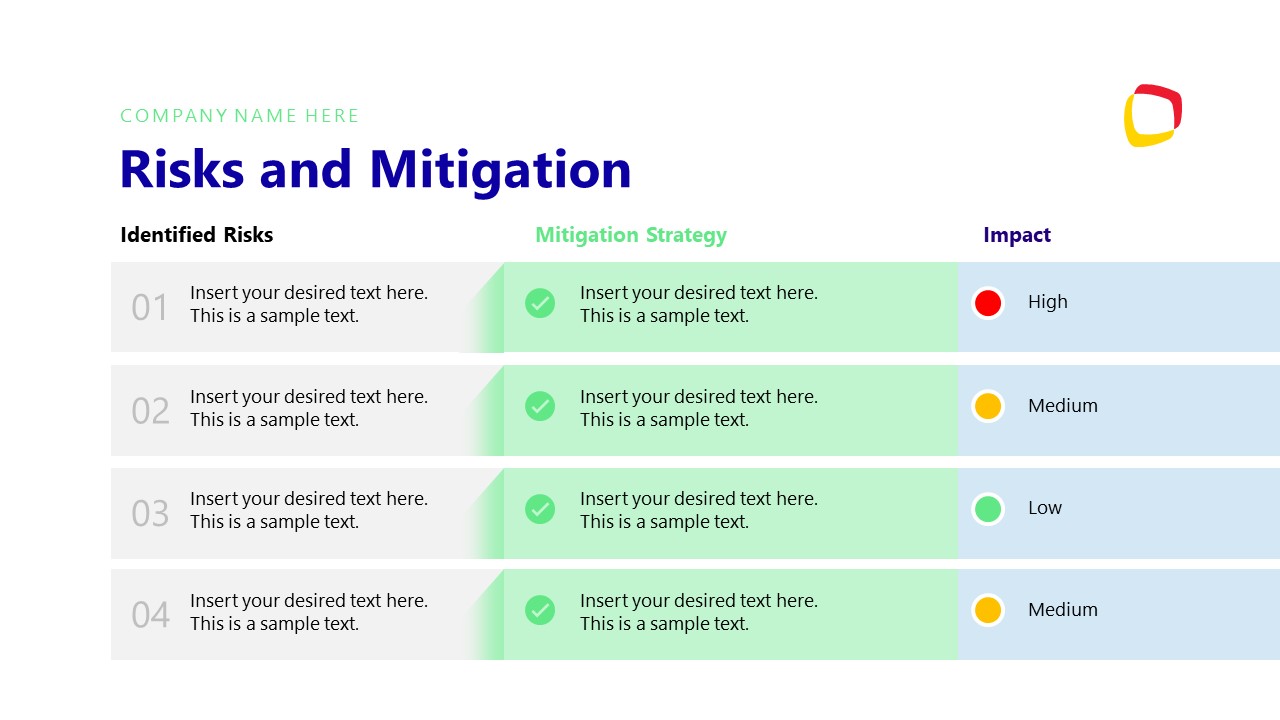Click the number 04 in fourth row
Image resolution: width=1280 pixels, height=720 pixels.
[x=150, y=615]
